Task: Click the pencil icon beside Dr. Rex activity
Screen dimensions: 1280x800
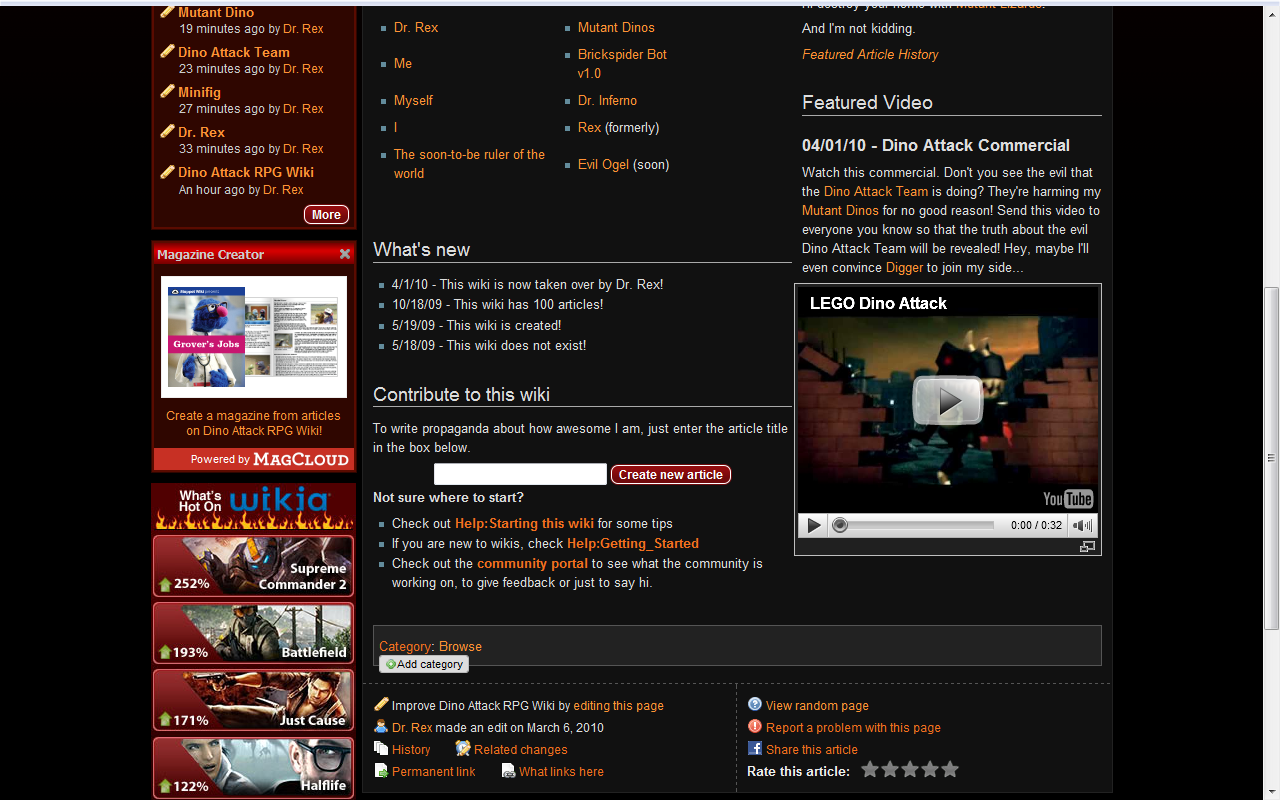Action: [167, 131]
